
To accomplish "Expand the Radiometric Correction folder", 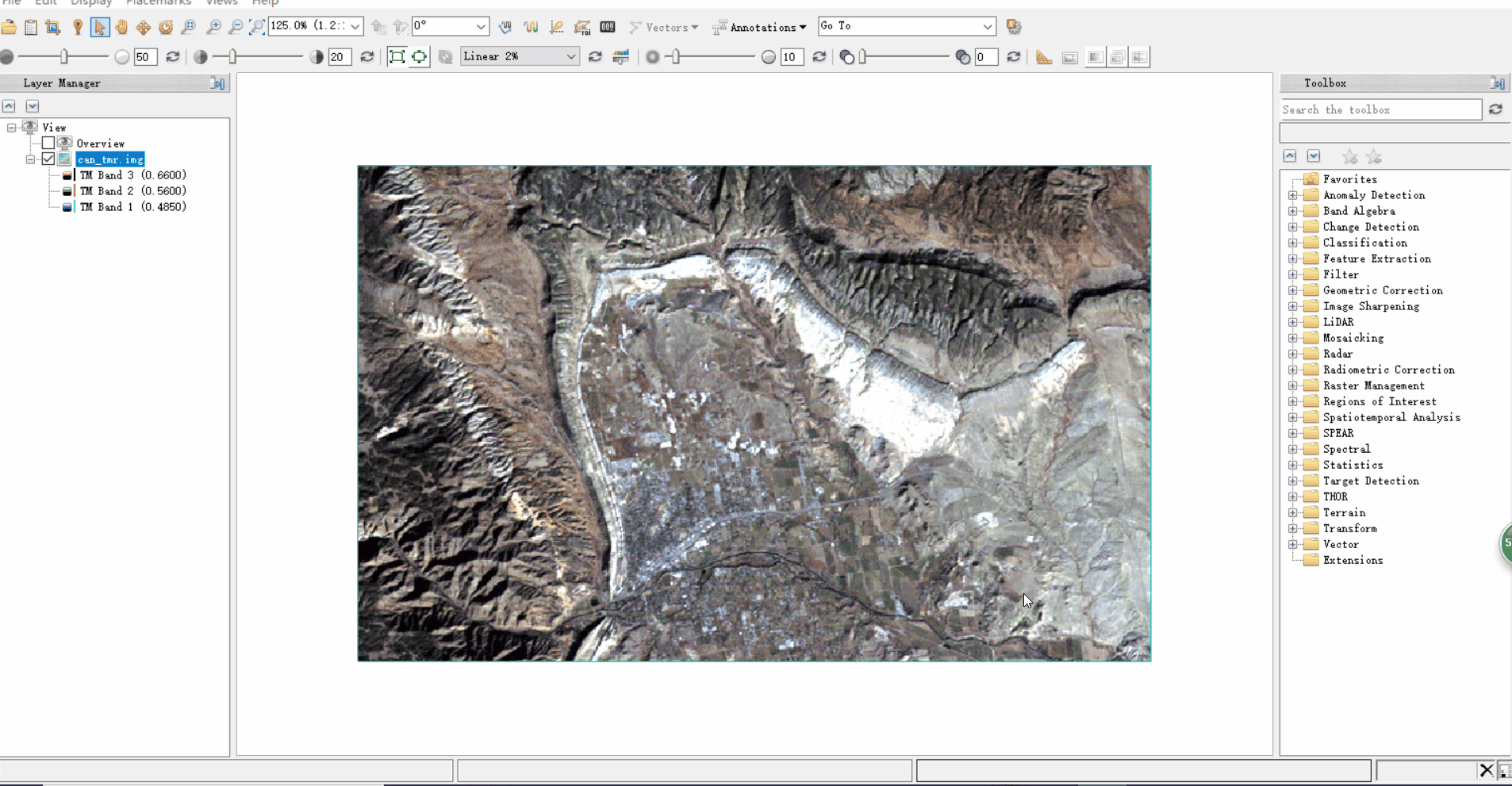I will tap(1293, 370).
